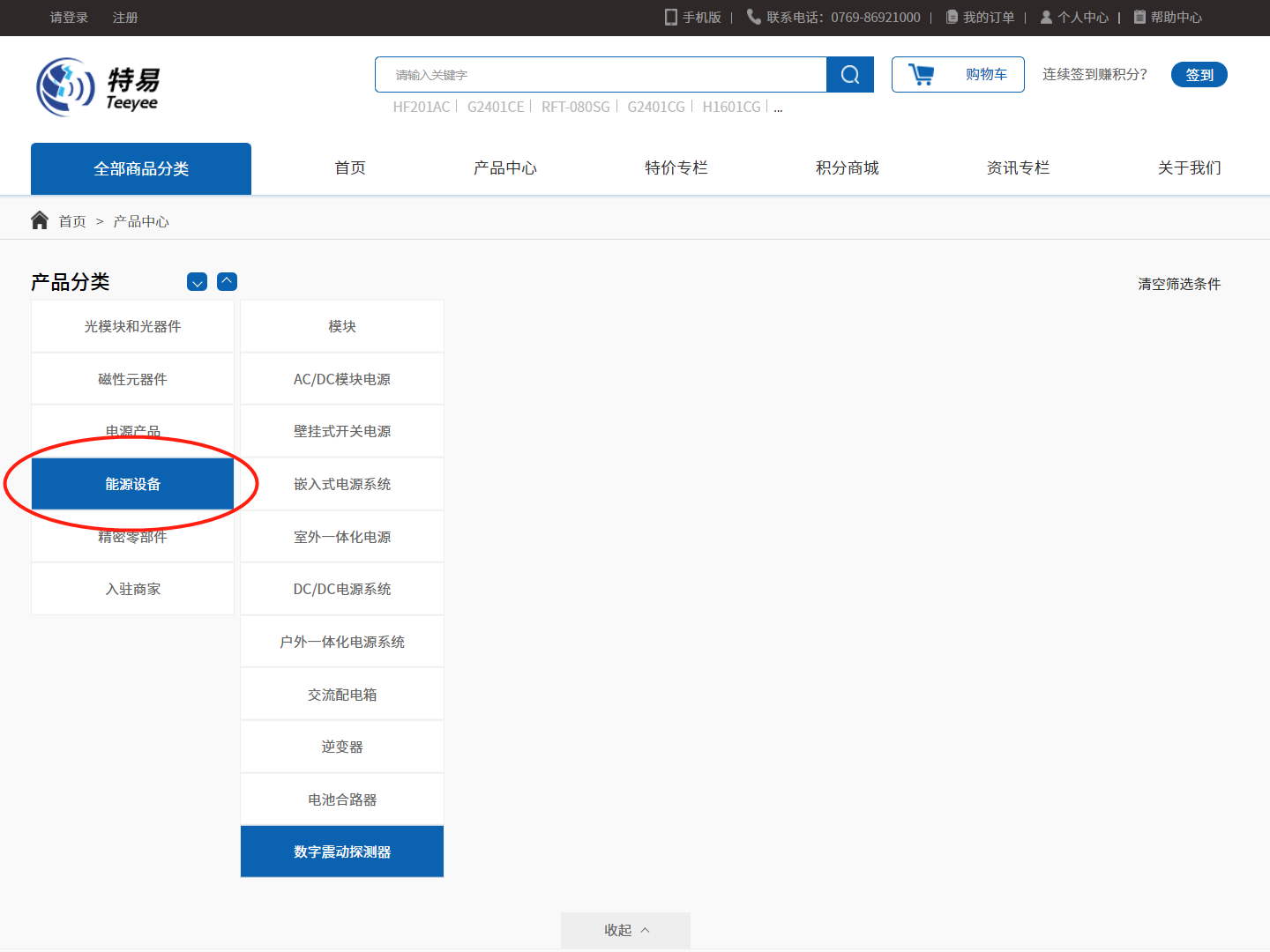
Task: Collapse categories with the up chevron
Action: click(x=227, y=281)
